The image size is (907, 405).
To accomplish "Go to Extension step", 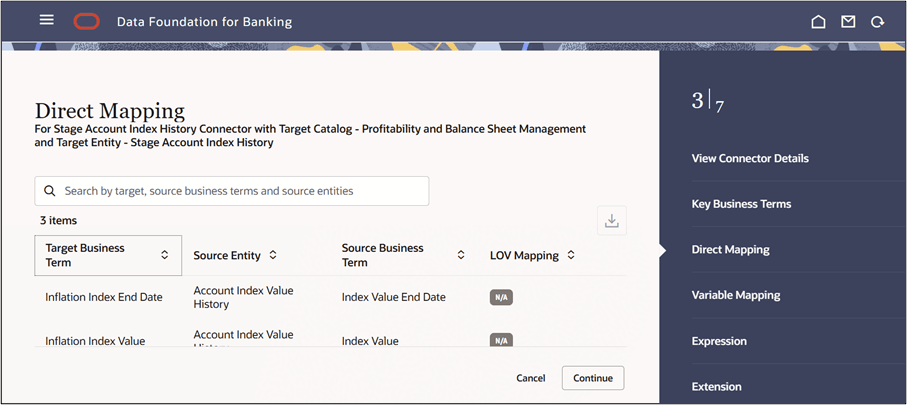I will point(716,386).
